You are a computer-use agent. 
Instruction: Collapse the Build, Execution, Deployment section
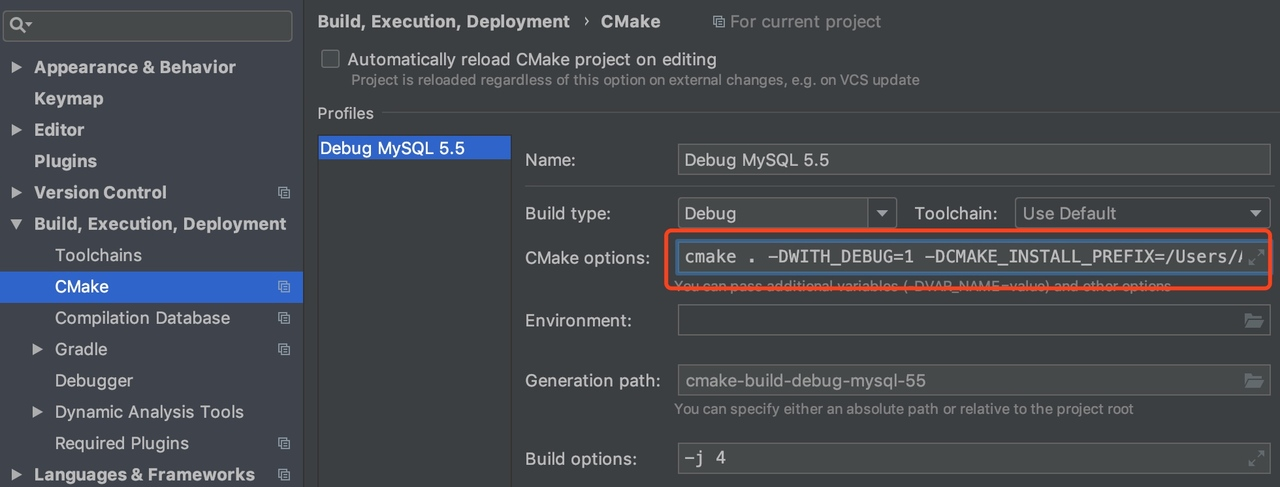[x=16, y=224]
